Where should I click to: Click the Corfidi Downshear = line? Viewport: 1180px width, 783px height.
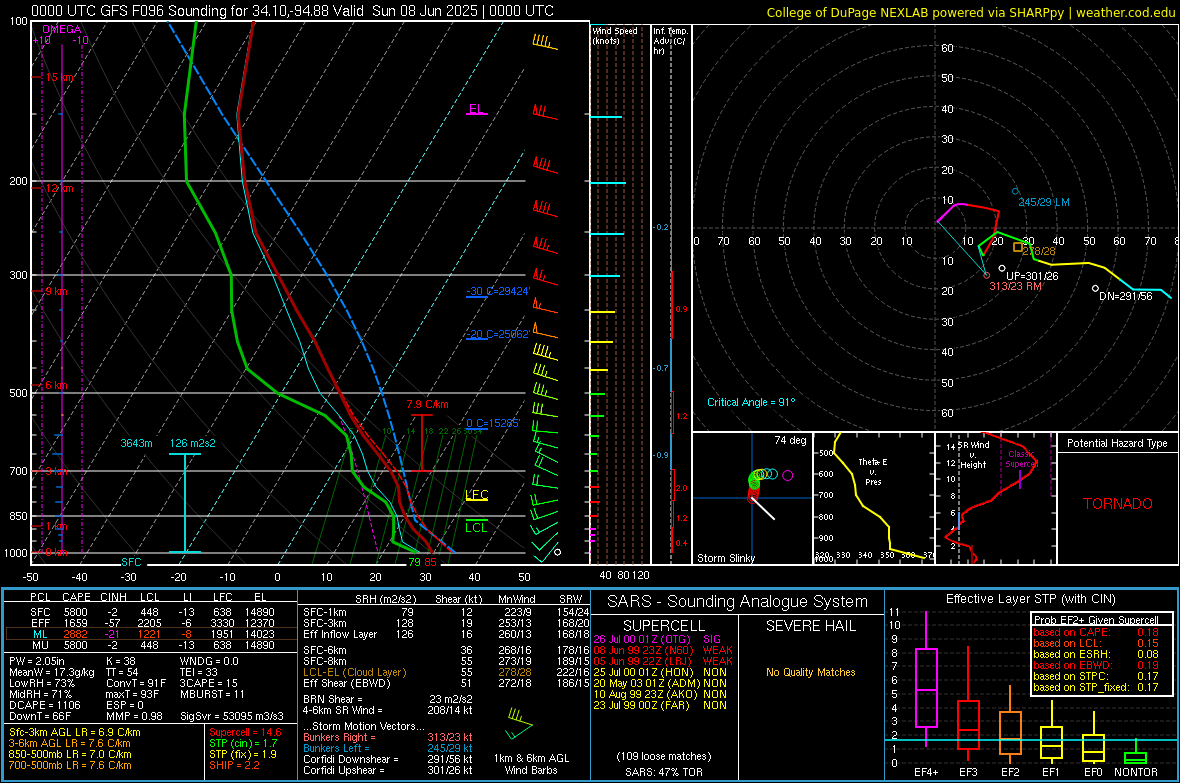(x=388, y=759)
